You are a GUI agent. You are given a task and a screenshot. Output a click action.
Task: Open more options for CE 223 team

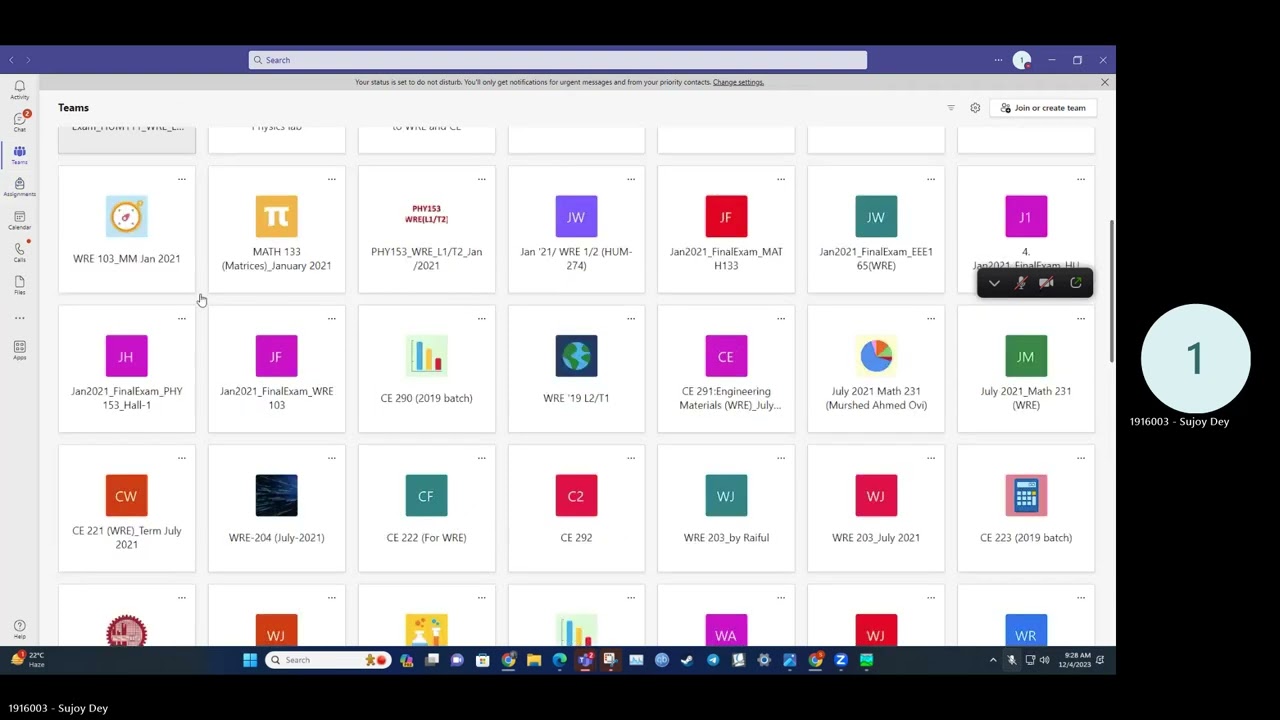[x=1081, y=458]
